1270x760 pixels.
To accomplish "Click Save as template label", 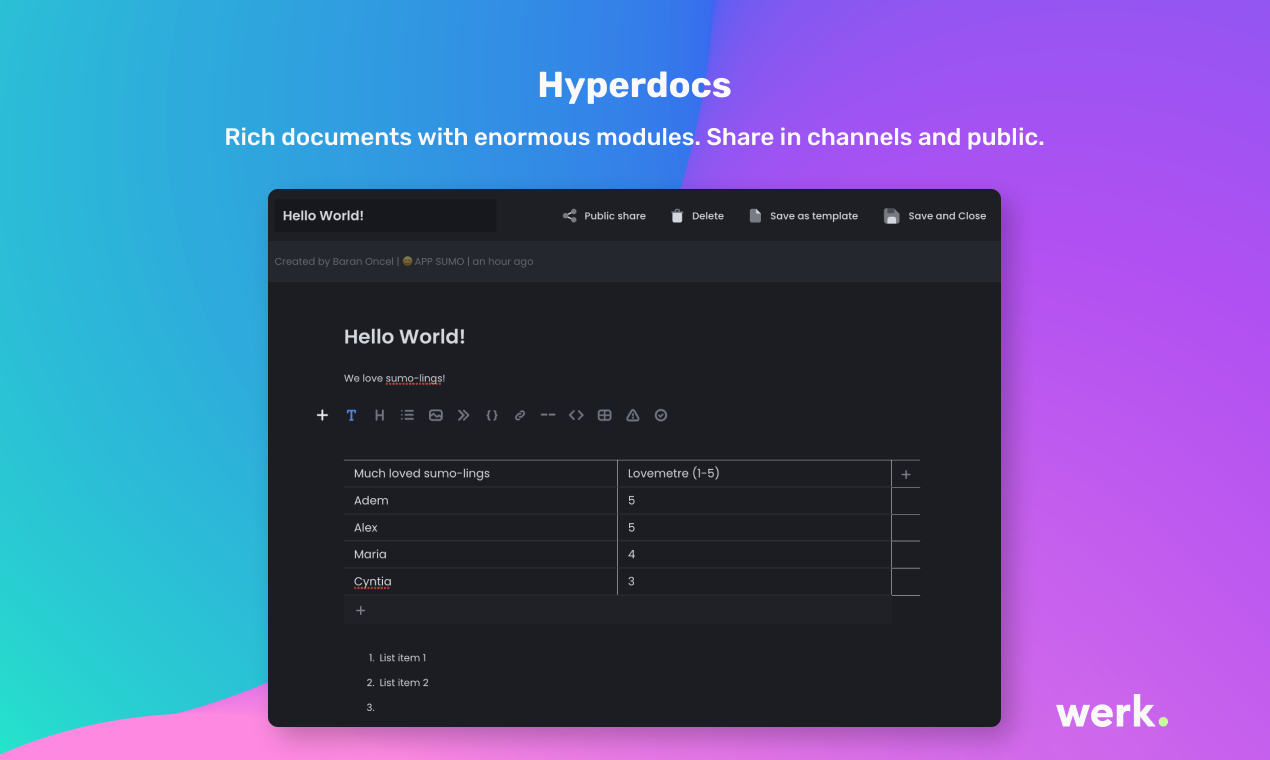I will tap(814, 216).
